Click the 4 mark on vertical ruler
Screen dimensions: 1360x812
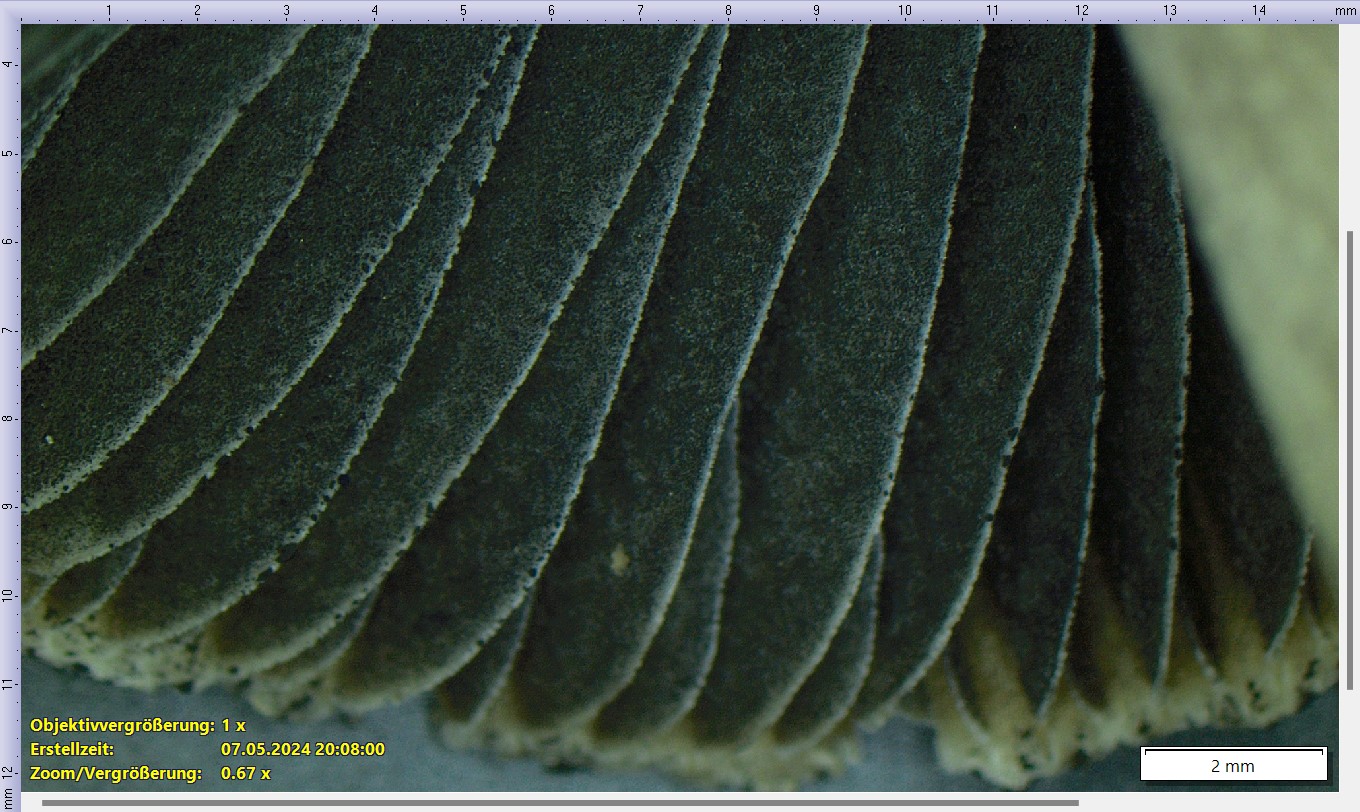(9, 64)
